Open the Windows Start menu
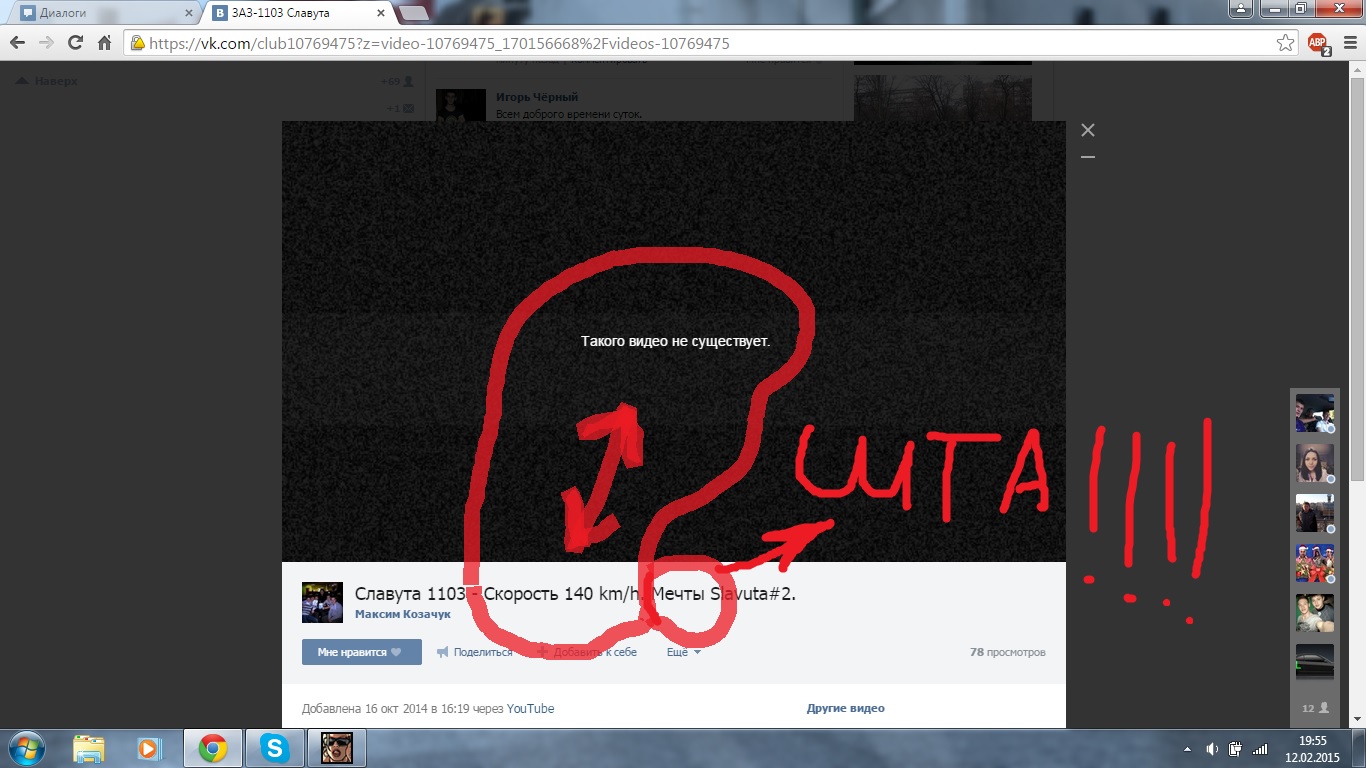Screen dimensions: 1366x768 26,748
